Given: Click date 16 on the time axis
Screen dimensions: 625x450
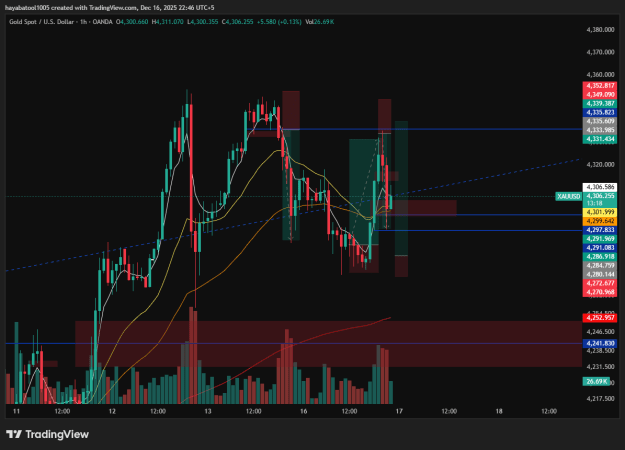Looking at the screenshot, I should [304, 411].
